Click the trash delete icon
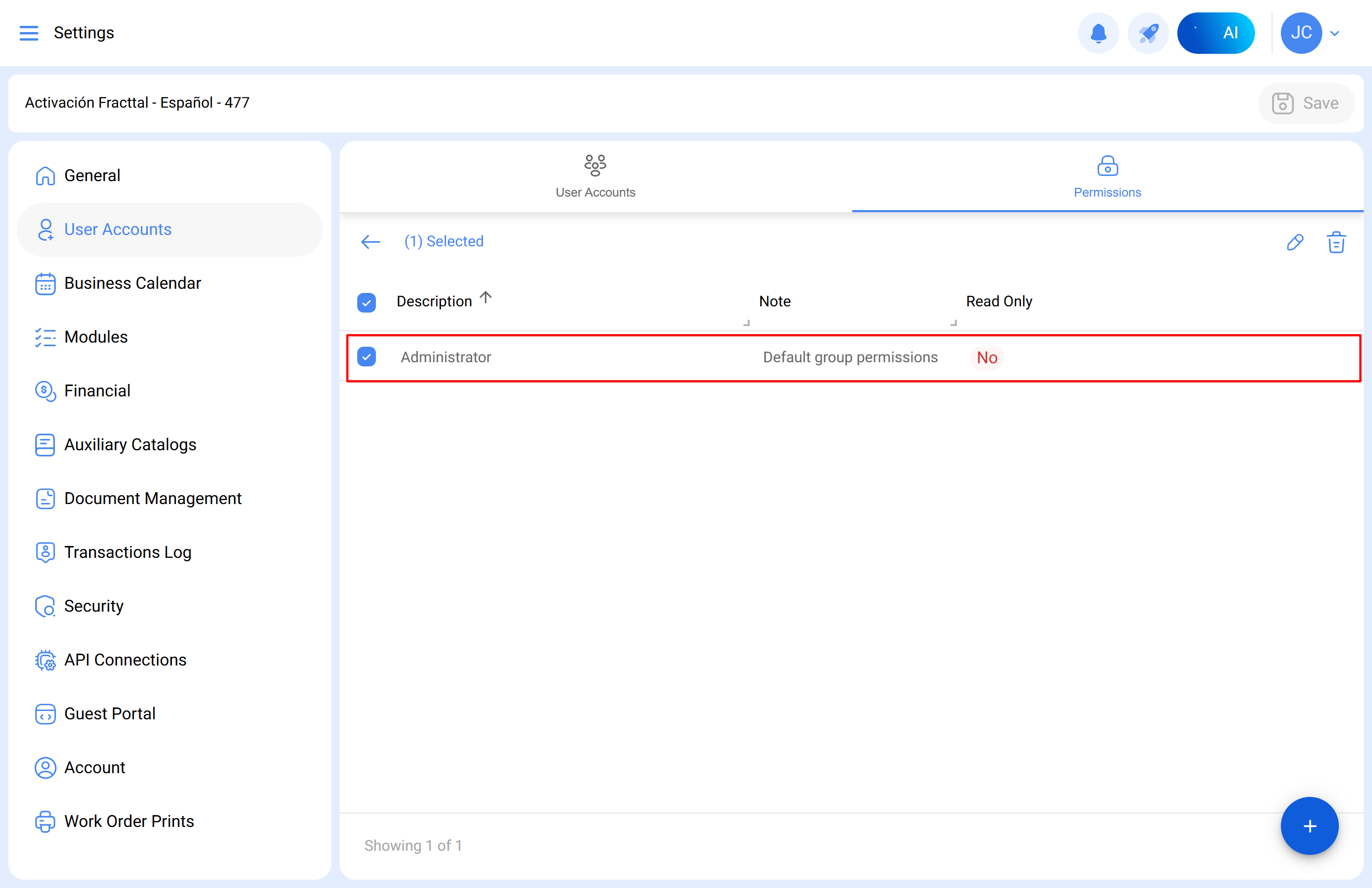Image resolution: width=1372 pixels, height=888 pixels. (x=1336, y=242)
